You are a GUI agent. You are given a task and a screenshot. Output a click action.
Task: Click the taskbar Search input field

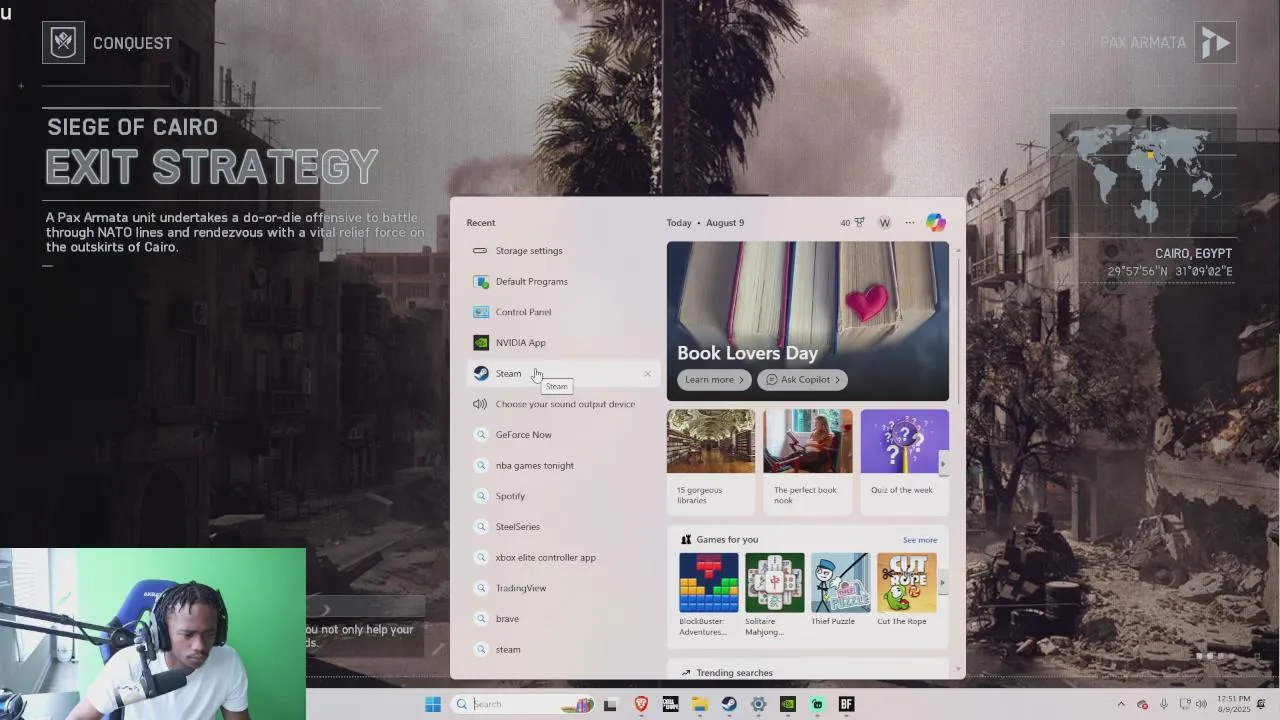point(523,704)
